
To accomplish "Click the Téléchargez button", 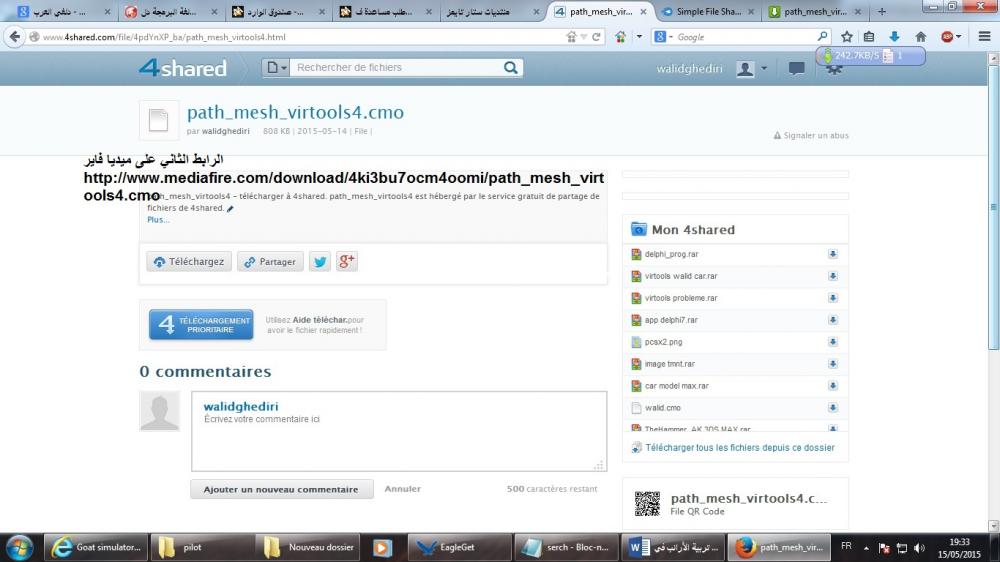I will [x=189, y=262].
